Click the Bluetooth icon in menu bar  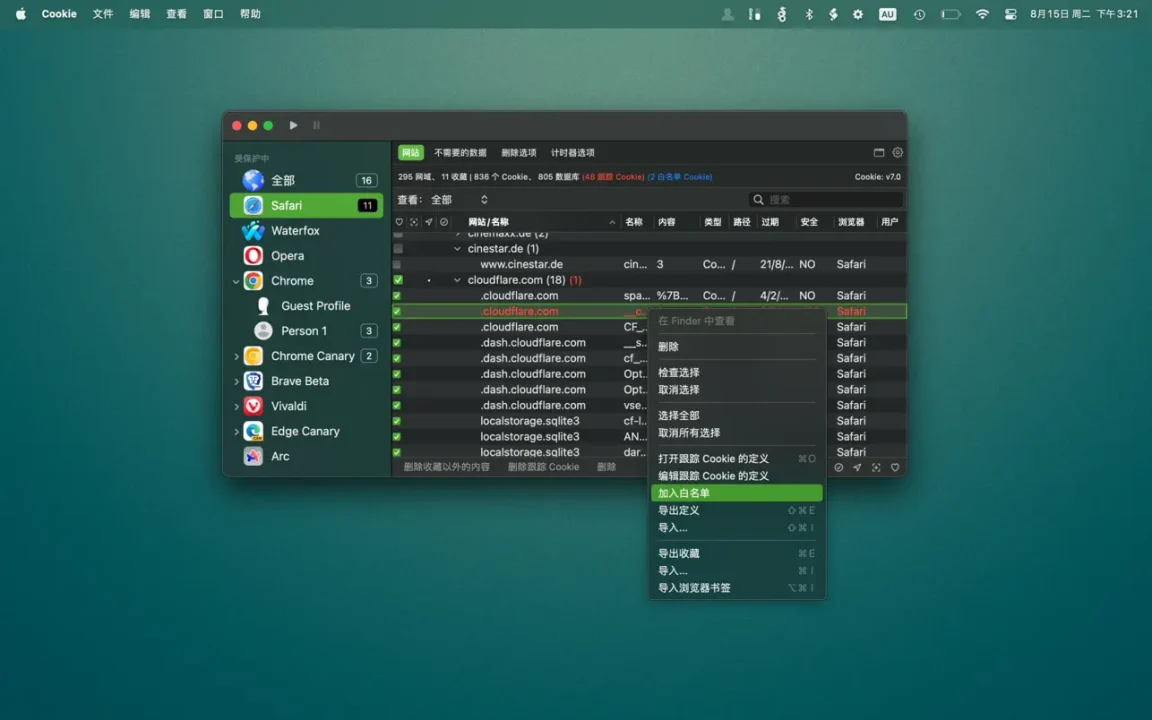[x=809, y=14]
